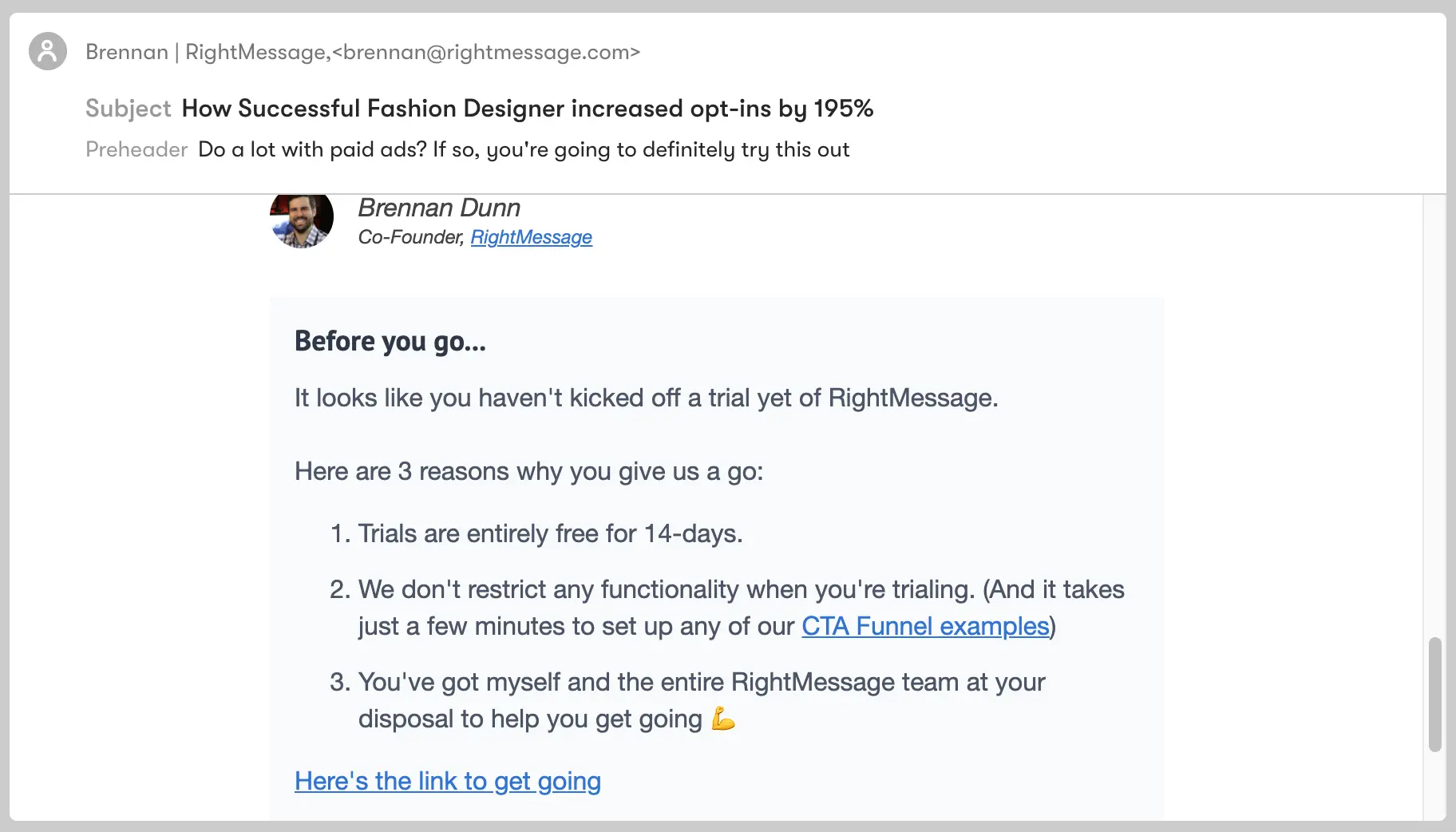
Task: Click the "Subject" label
Action: pos(128,109)
